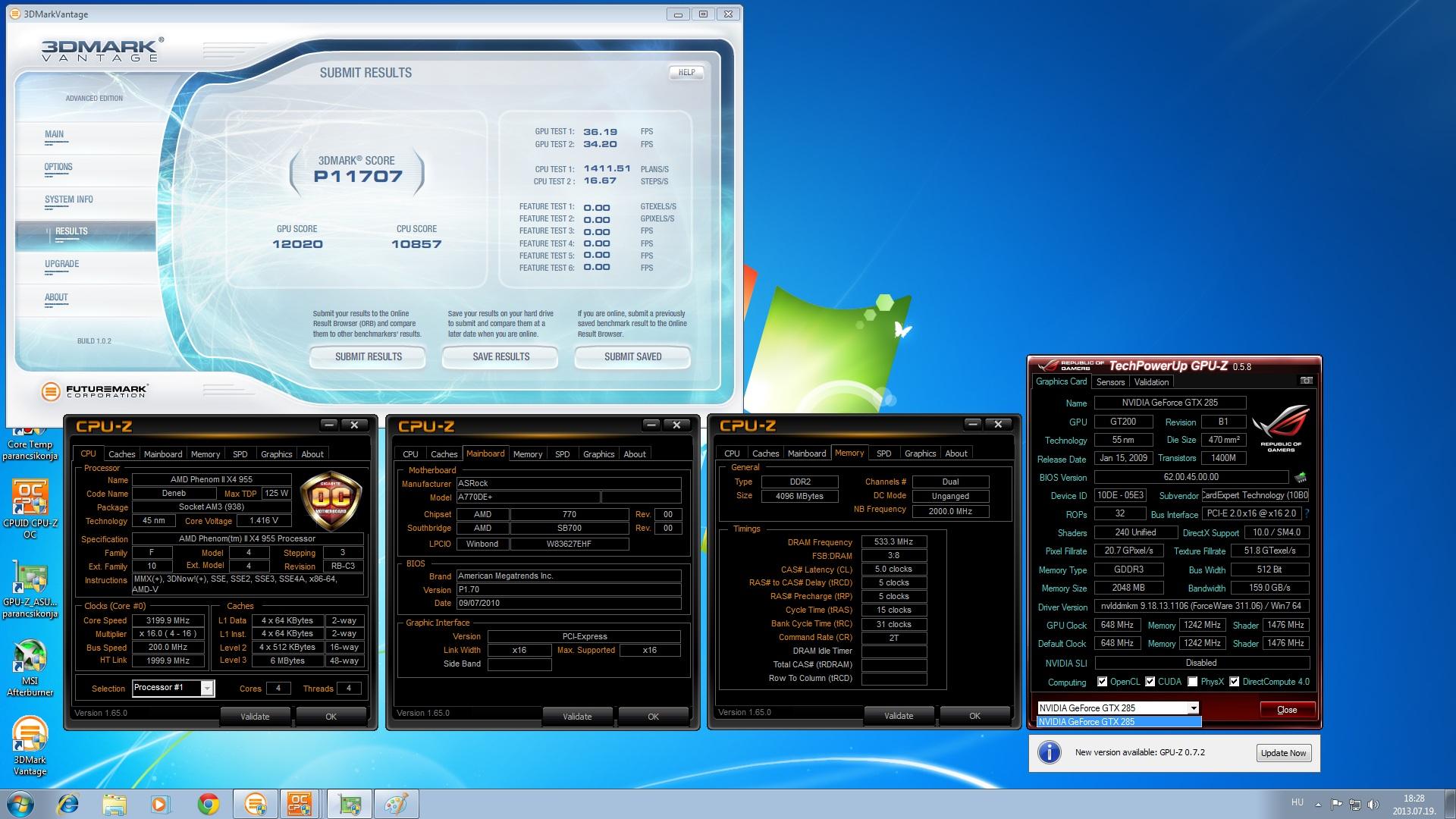Image resolution: width=1456 pixels, height=819 pixels.
Task: Click Validate in Memory CPU-Z window
Action: (899, 716)
